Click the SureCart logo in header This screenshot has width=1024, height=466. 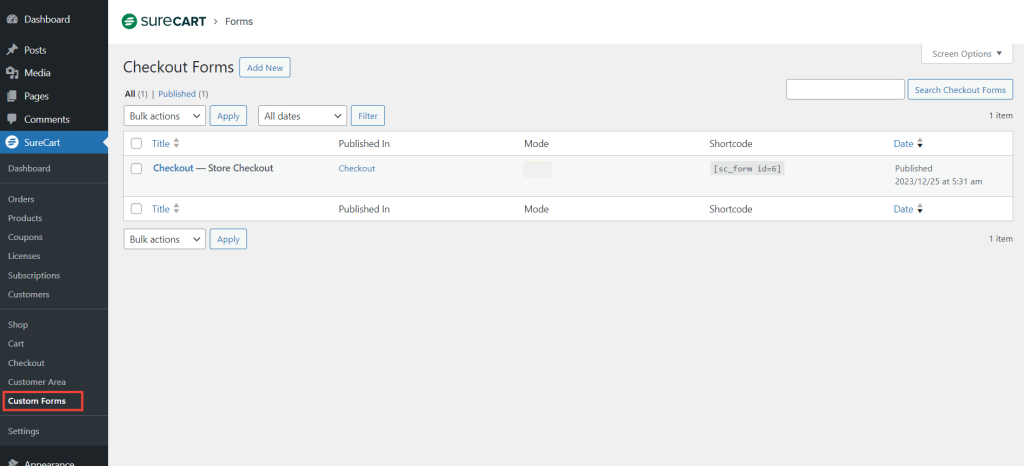pyautogui.click(x=164, y=22)
